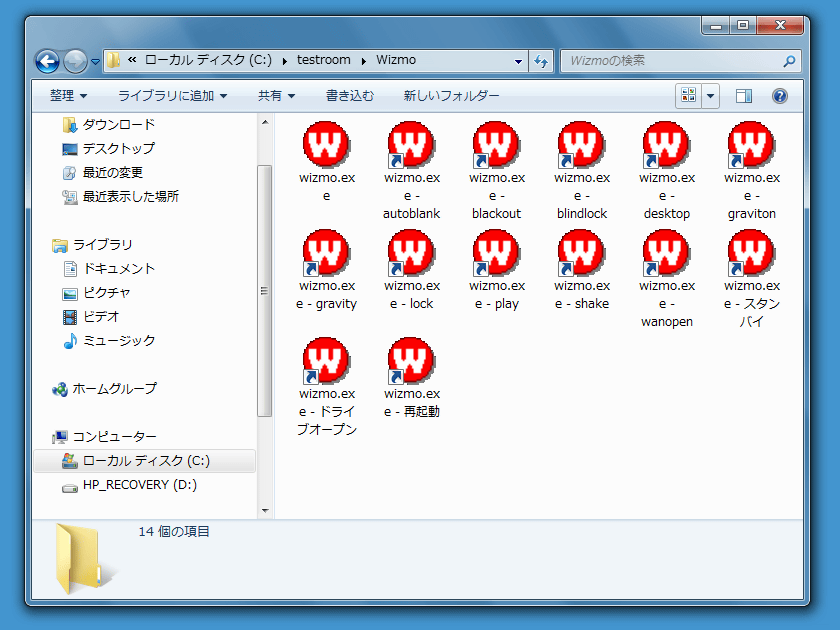The image size is (840, 630).
Task: Toggle the preview pane button
Action: pyautogui.click(x=744, y=96)
